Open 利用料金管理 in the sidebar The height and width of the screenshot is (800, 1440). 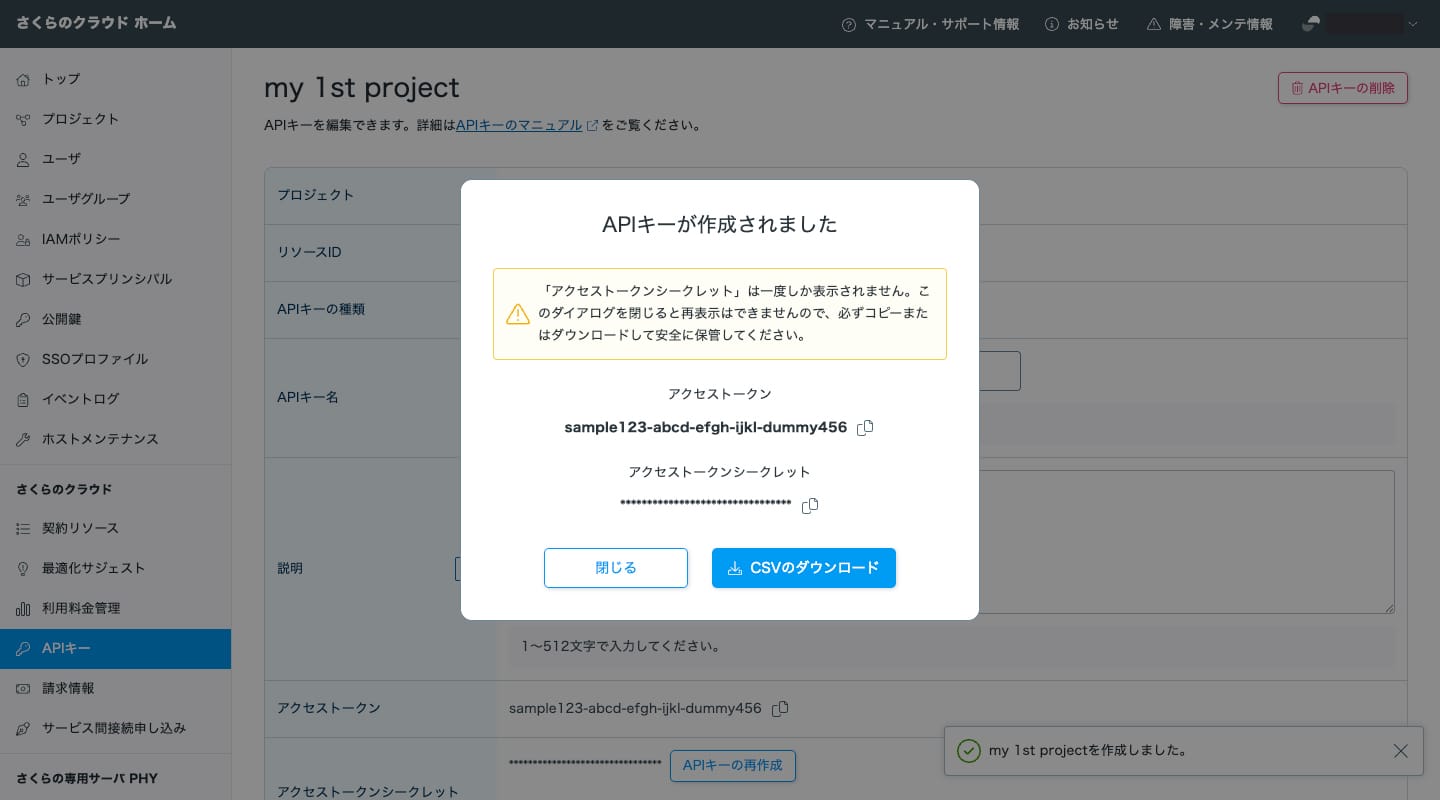pyautogui.click(x=80, y=608)
